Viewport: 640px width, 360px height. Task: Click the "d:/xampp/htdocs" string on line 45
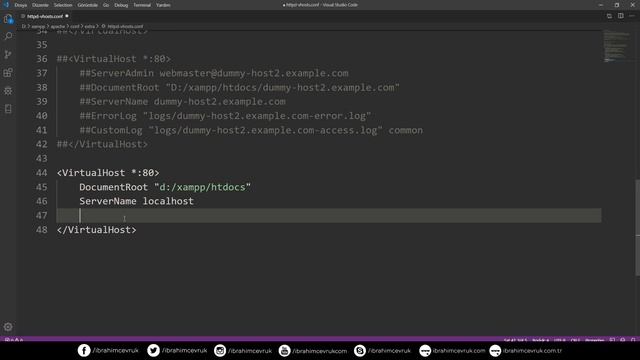coord(202,187)
